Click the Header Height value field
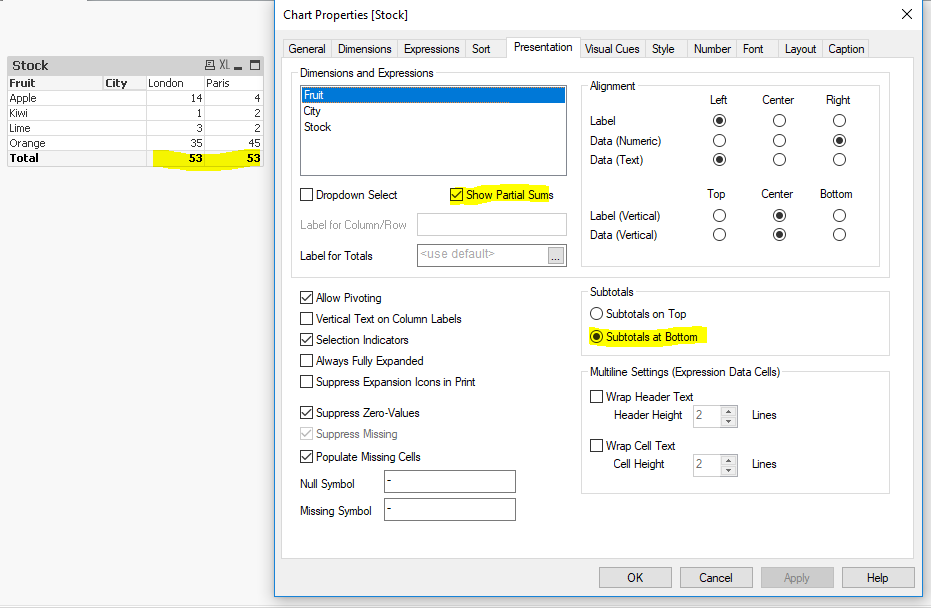This screenshot has height=608, width=931. click(x=707, y=415)
